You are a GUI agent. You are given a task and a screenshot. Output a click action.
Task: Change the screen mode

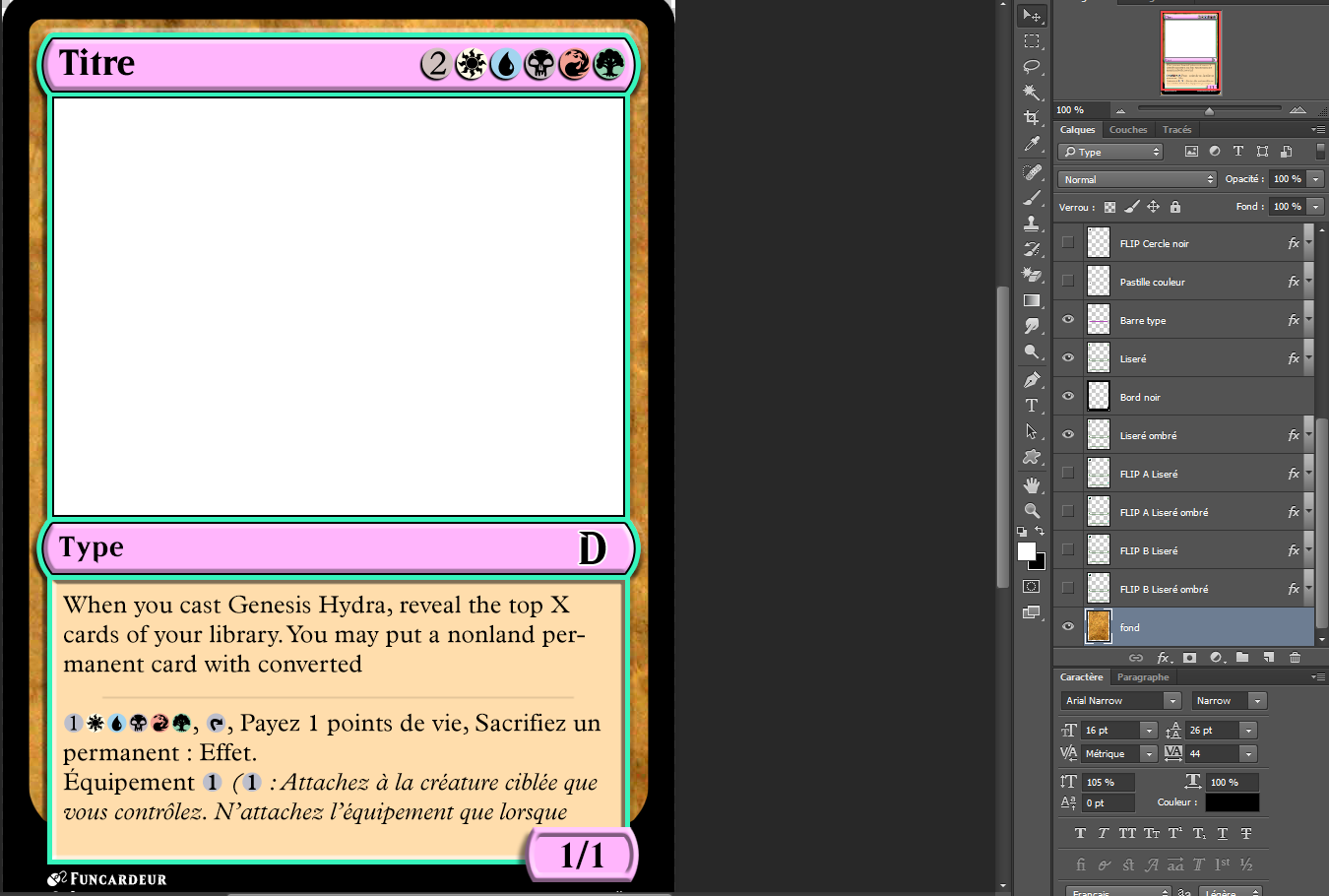click(1032, 612)
